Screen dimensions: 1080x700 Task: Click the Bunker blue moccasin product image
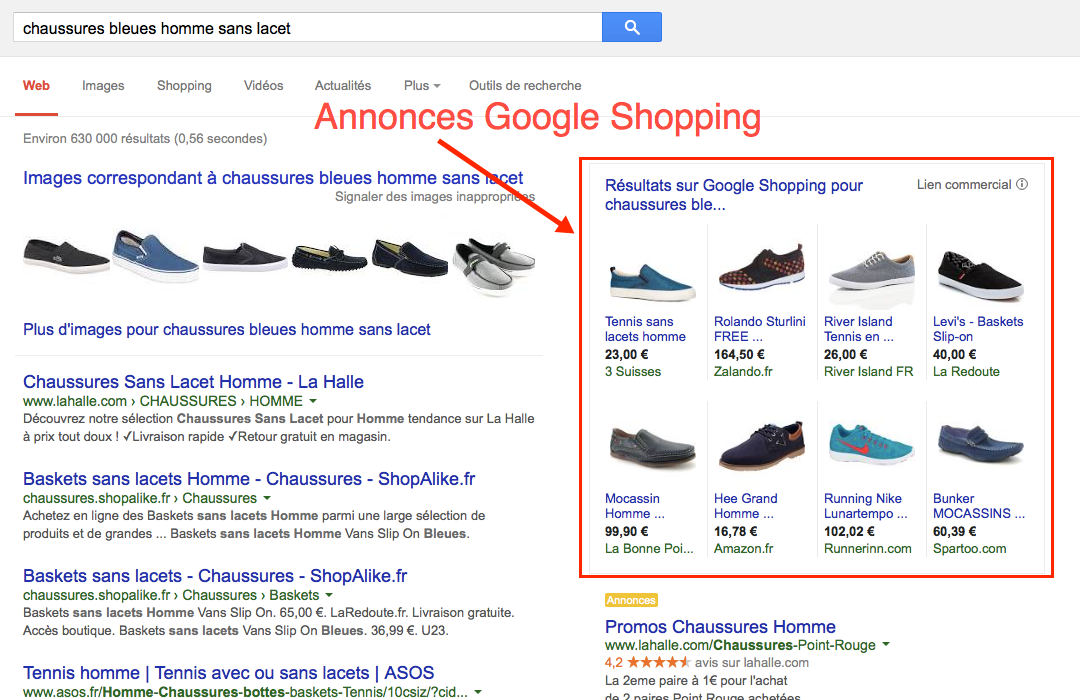[979, 444]
